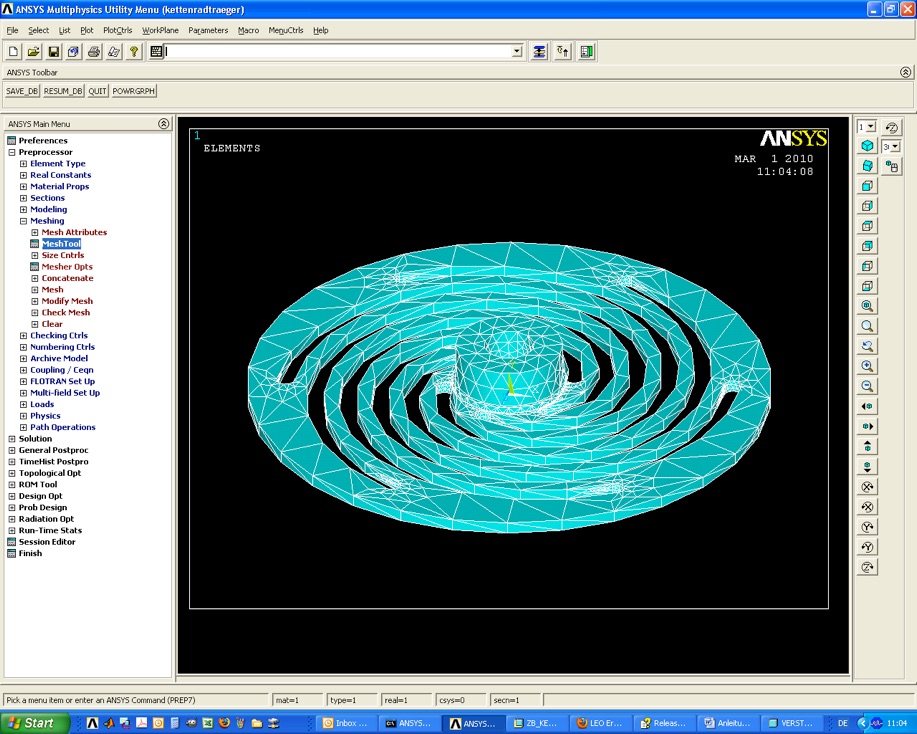Collapse the Preprocessor tree node

12,152
